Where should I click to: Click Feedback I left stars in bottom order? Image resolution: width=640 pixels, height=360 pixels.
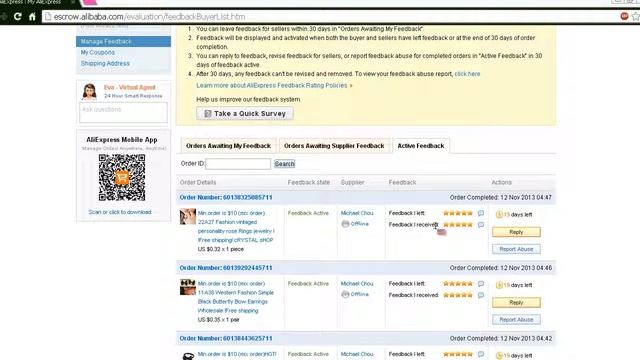pyautogui.click(x=458, y=354)
